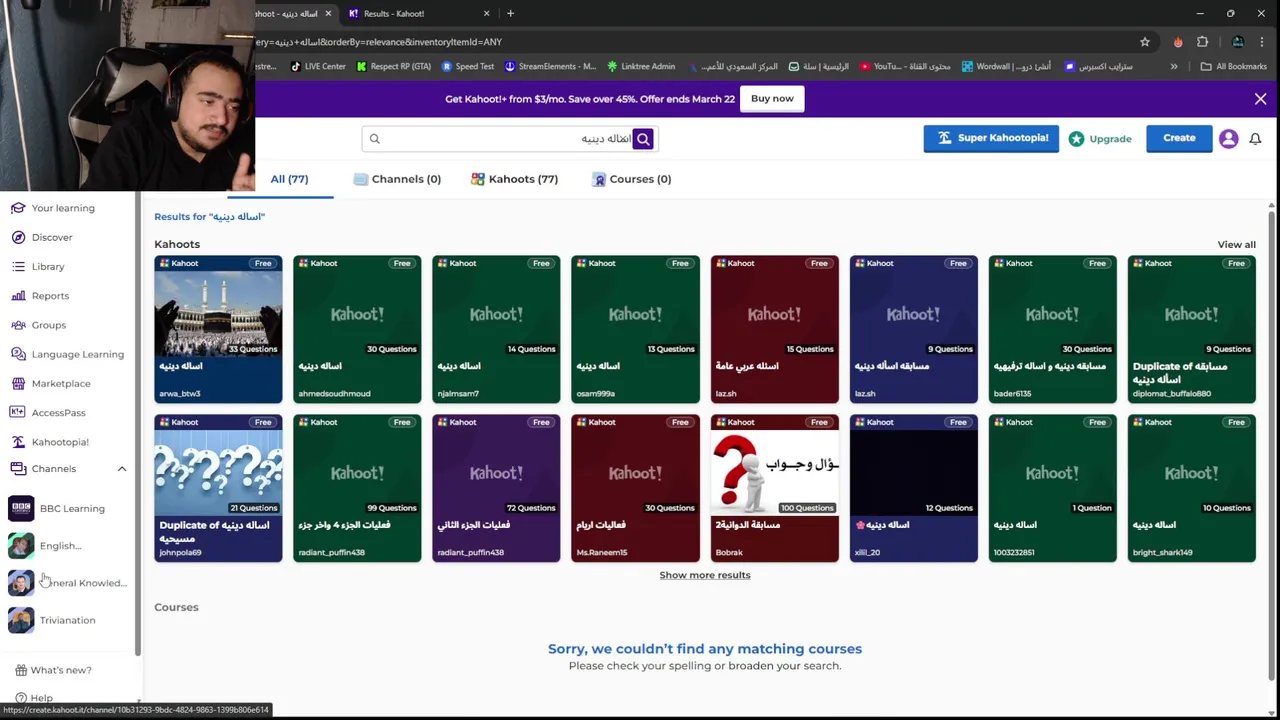Open the 30-question kahoot by ahmedsoudhmoud
The image size is (1280, 720).
357,329
